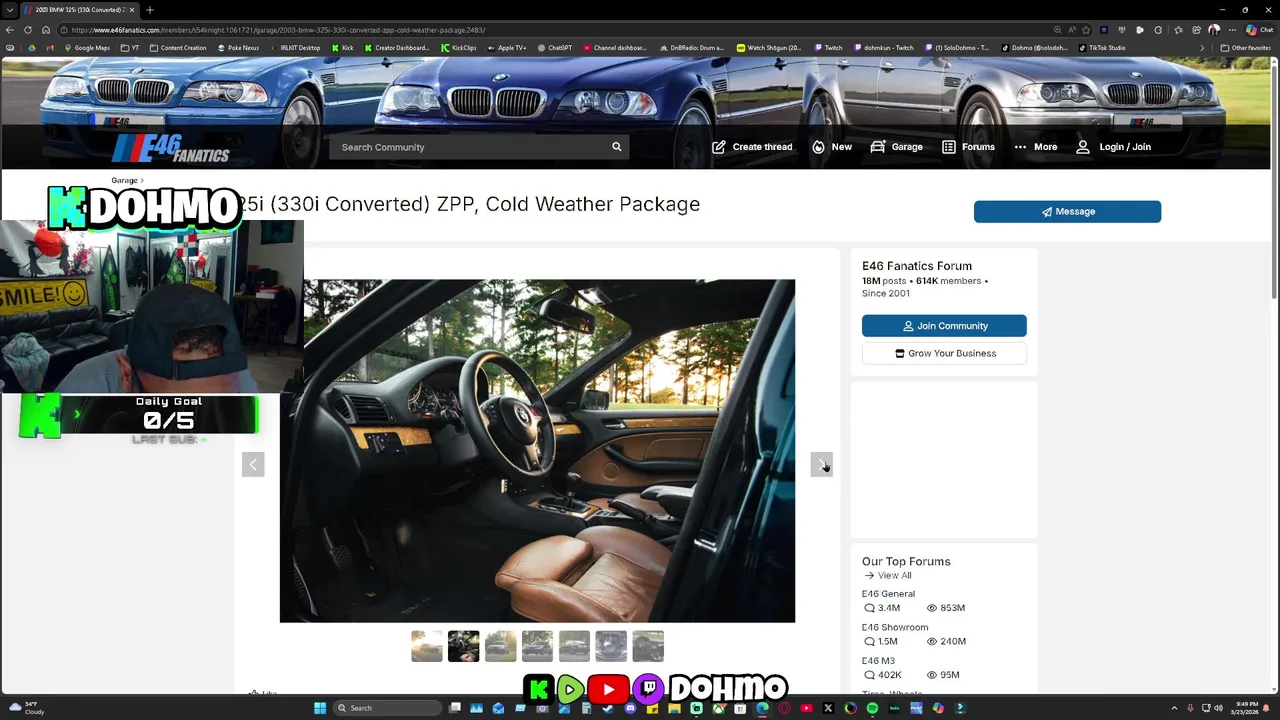Viewport: 1280px width, 720px height.
Task: Open the KickClips bookmark
Action: pos(459,48)
